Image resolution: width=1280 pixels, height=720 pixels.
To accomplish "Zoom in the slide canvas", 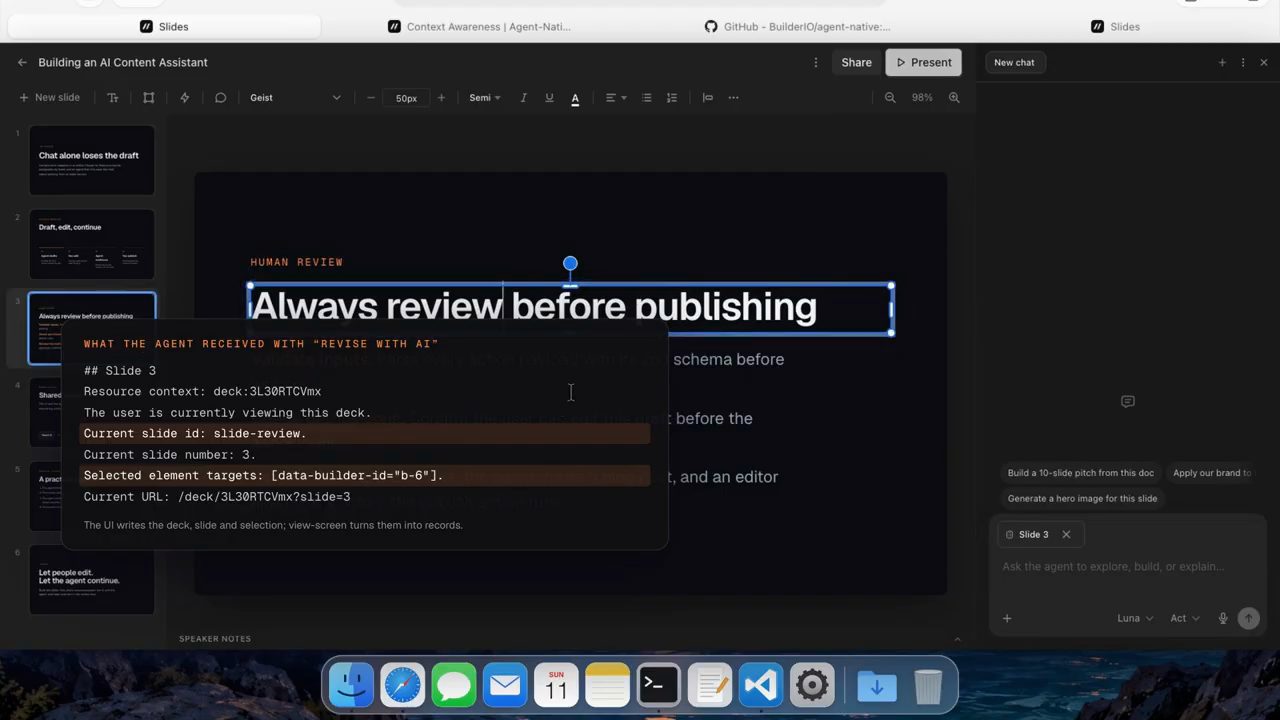I will click(x=954, y=98).
